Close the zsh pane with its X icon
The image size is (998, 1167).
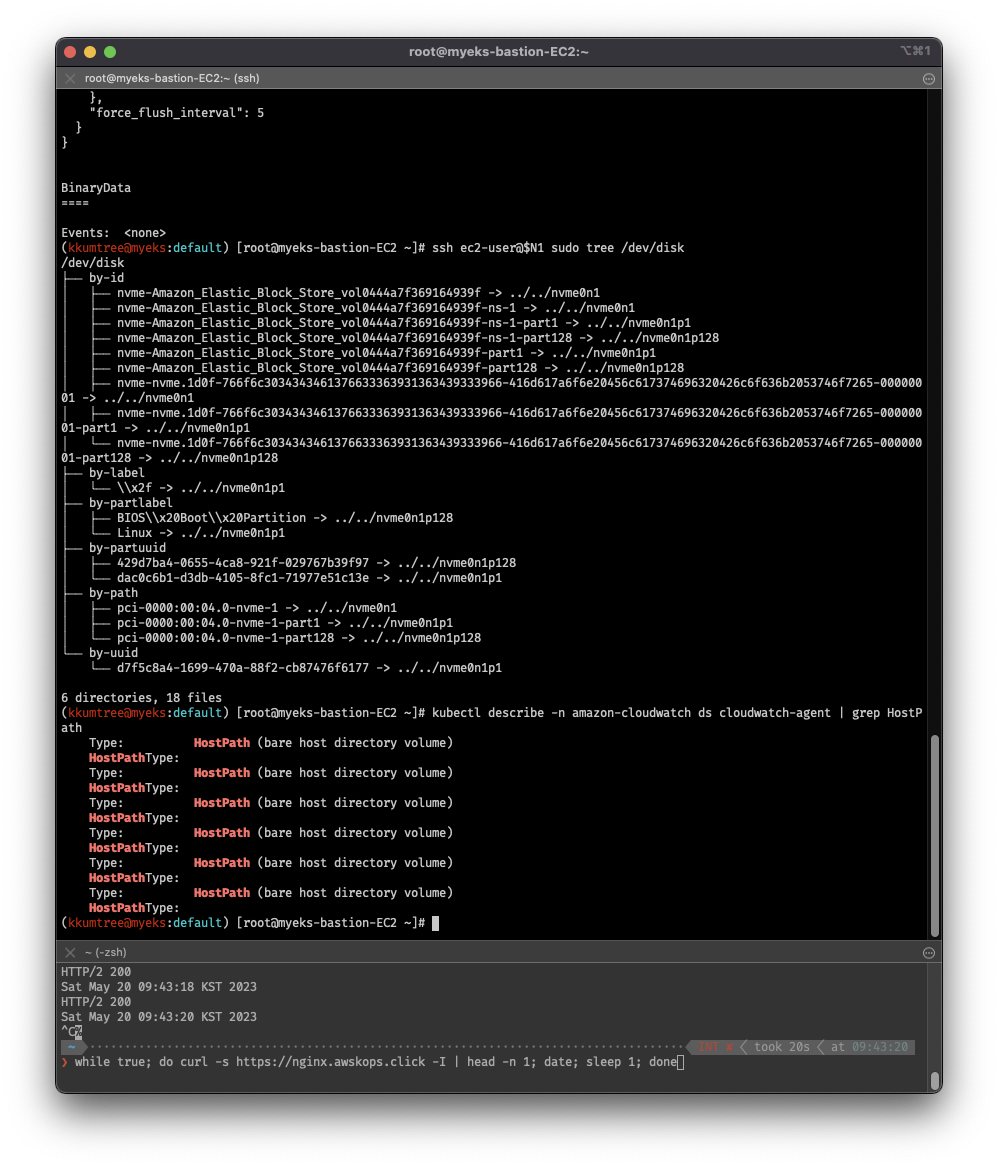(70, 952)
